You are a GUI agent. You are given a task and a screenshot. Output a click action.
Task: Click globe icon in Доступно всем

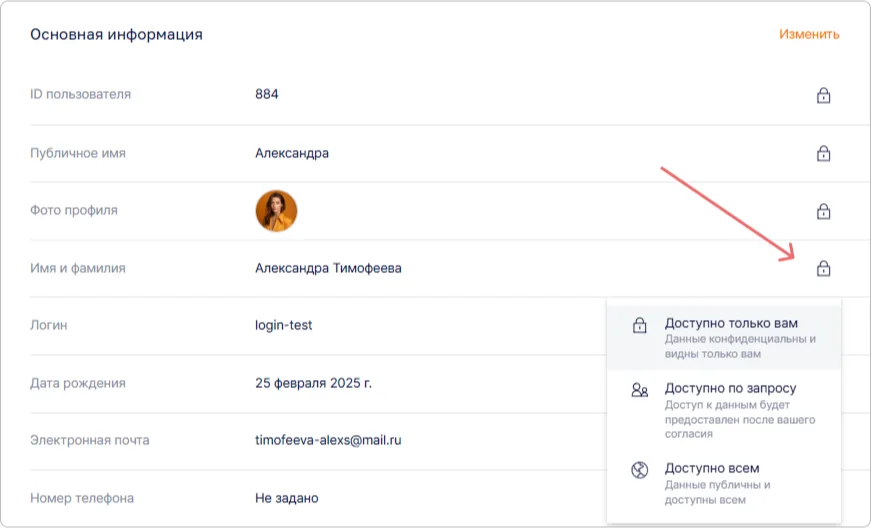639,470
